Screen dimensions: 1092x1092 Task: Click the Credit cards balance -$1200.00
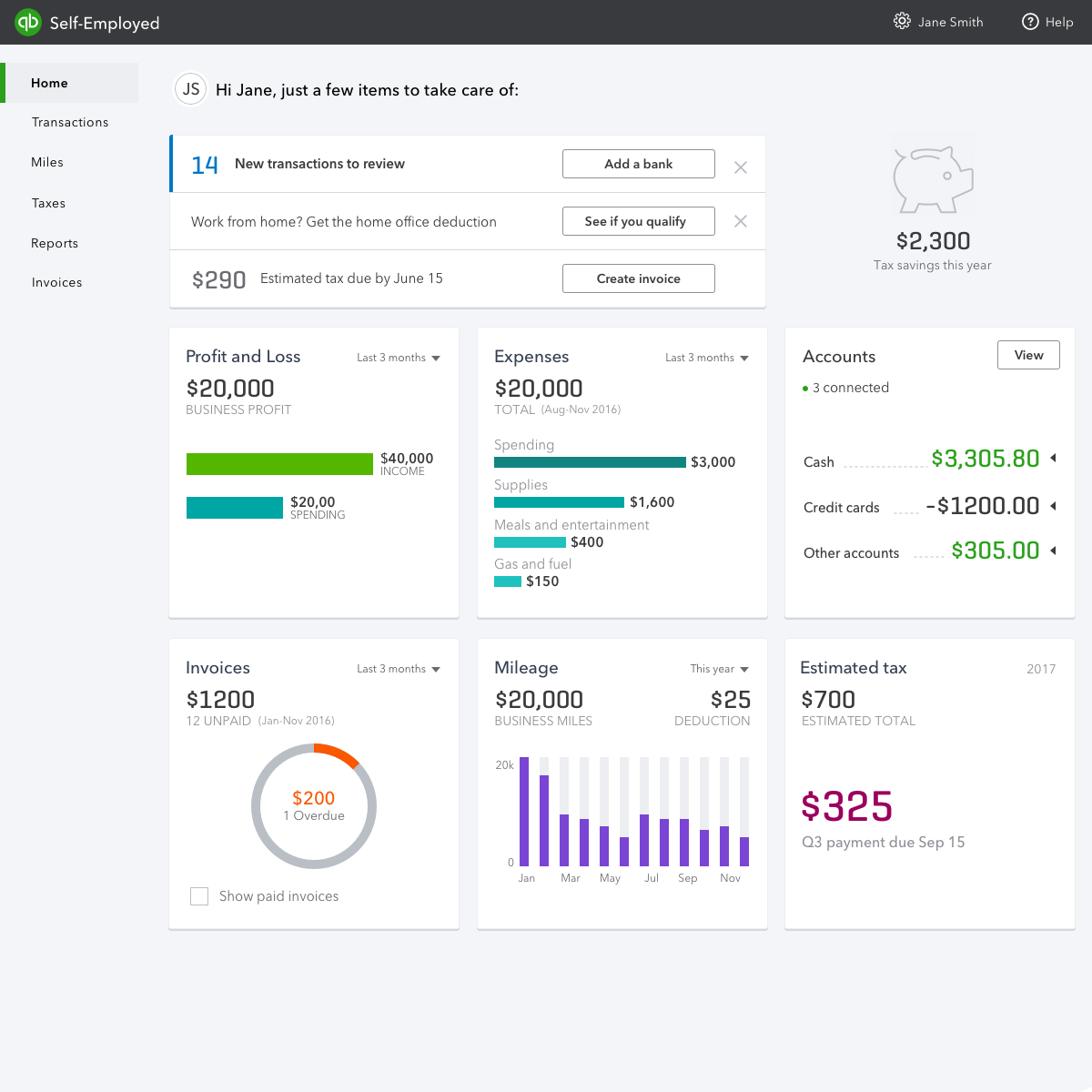pos(983,506)
